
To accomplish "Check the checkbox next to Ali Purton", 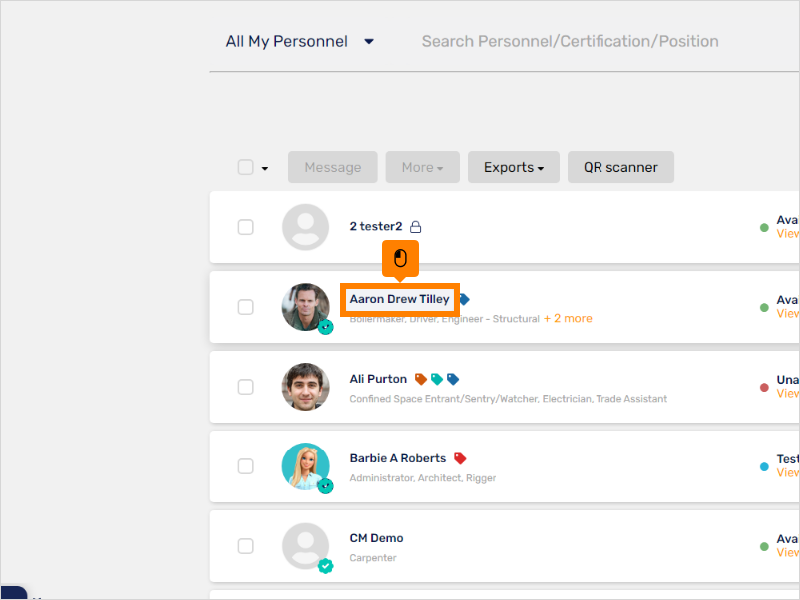I will pos(245,387).
